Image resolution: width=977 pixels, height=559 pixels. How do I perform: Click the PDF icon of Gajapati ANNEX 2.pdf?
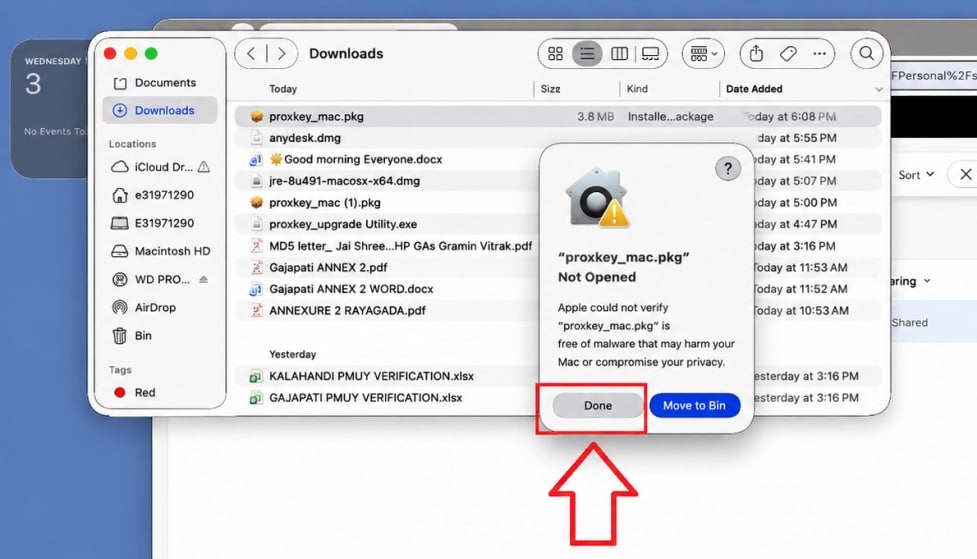coord(256,267)
